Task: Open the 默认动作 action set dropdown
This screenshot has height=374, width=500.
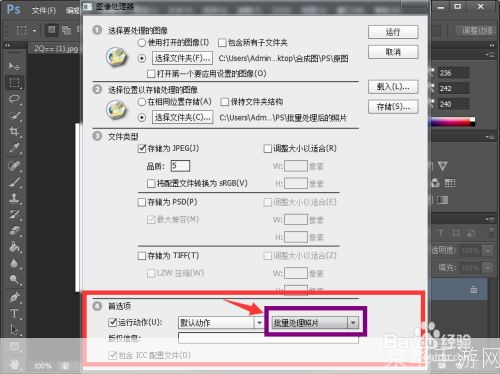Action: point(221,323)
